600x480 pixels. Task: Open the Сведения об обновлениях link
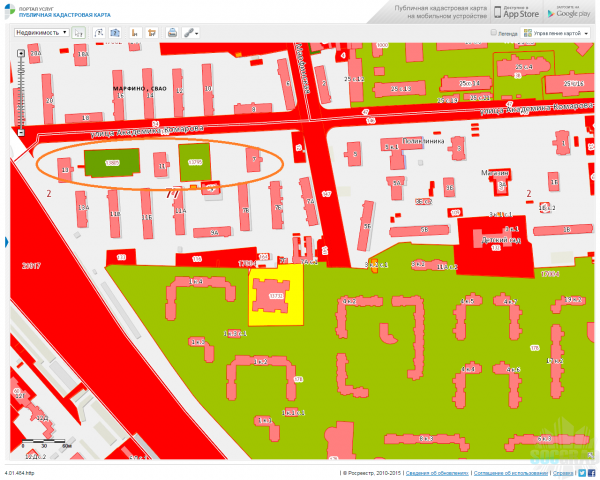(x=436, y=472)
